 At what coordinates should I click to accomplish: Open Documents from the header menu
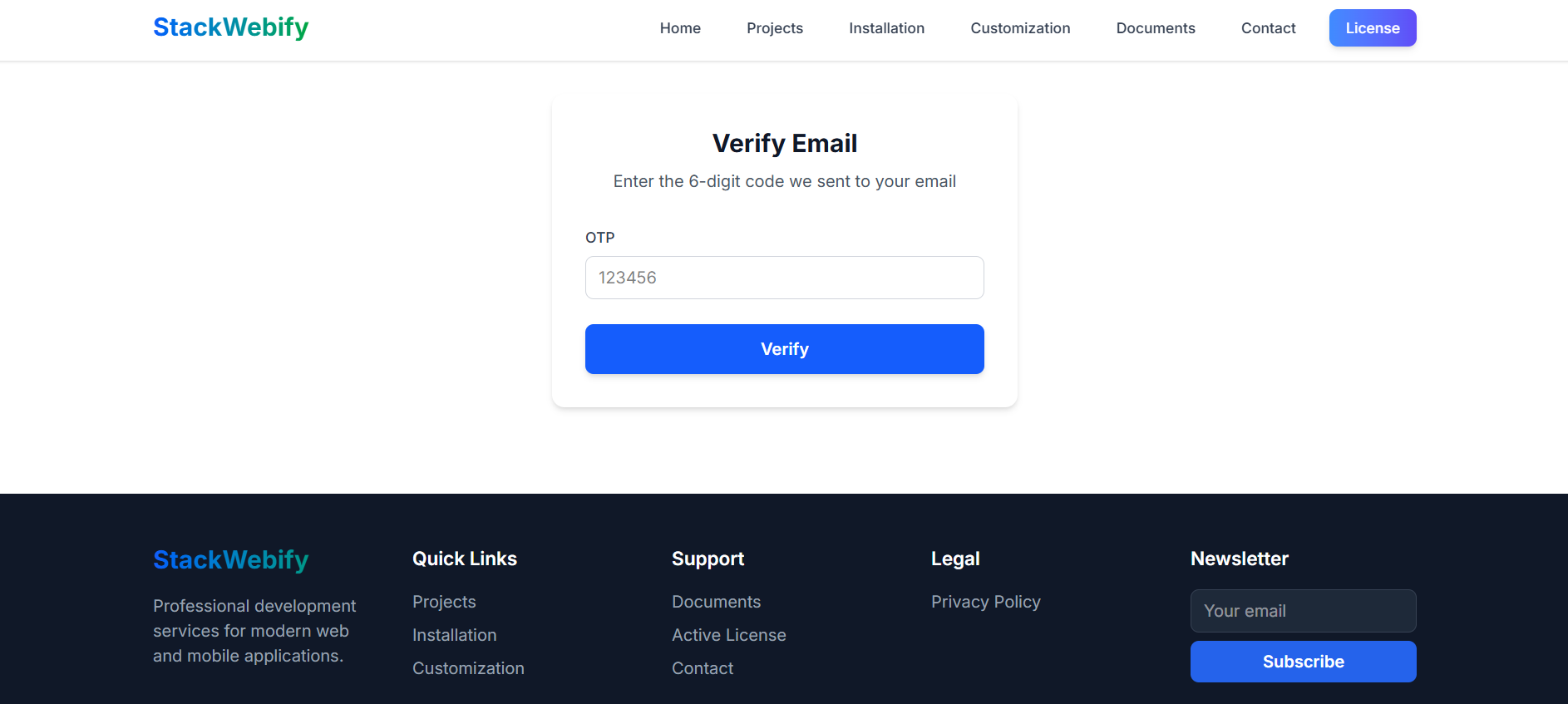tap(1155, 28)
